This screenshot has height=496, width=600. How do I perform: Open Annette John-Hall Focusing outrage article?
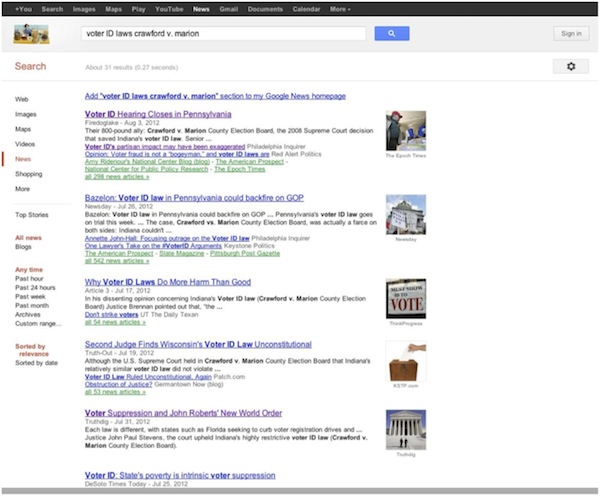click(167, 238)
